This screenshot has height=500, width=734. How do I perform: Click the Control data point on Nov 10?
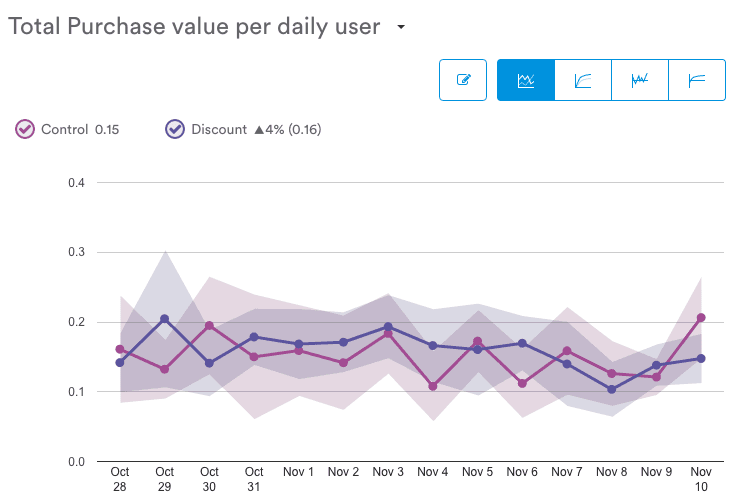point(701,318)
